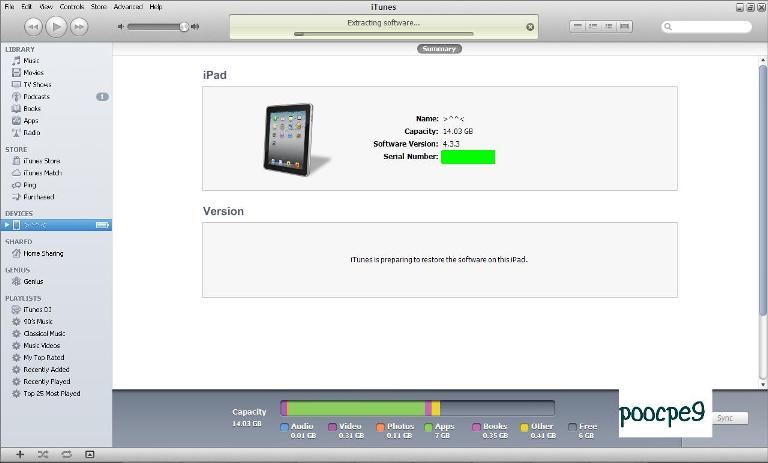Open iTunes Match
This screenshot has height=463, width=768.
[x=42, y=173]
